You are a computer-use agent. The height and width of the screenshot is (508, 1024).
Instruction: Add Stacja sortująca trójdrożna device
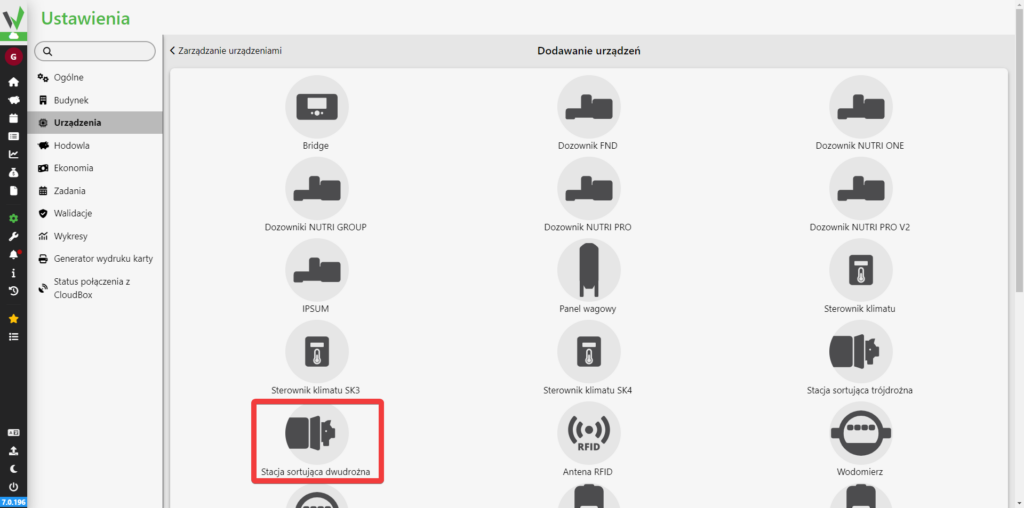coord(860,358)
